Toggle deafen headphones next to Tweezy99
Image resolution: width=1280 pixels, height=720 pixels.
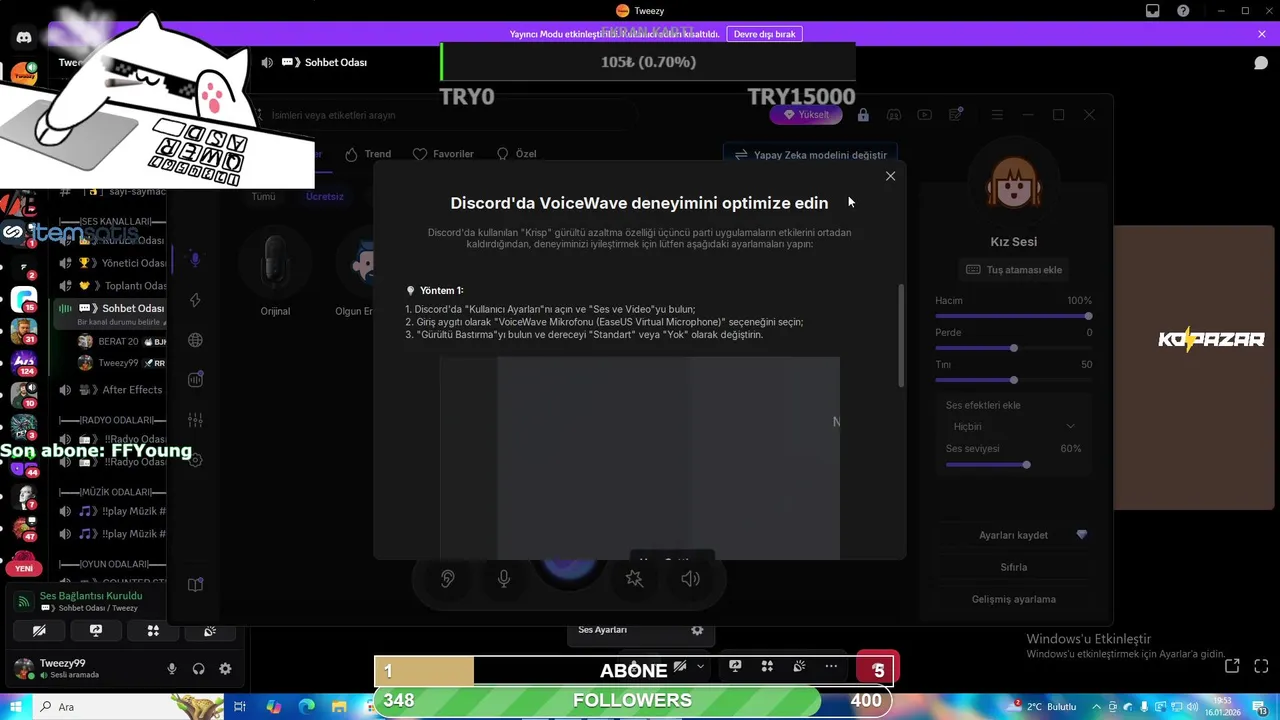(199, 669)
